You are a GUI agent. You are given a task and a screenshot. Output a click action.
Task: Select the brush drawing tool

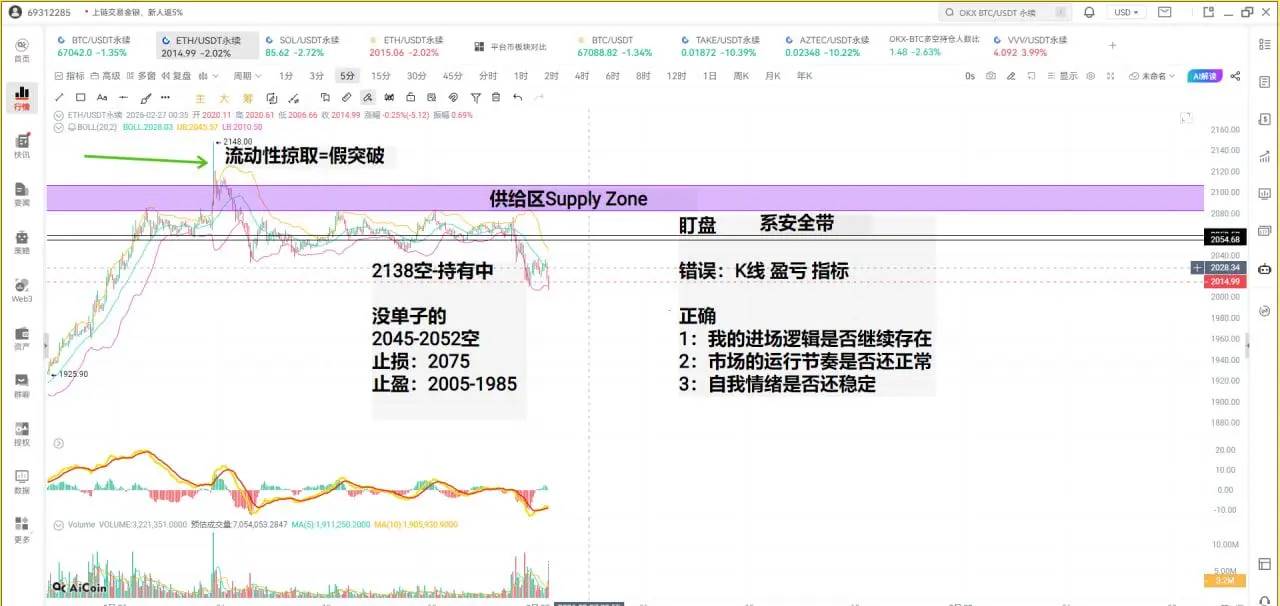click(146, 97)
